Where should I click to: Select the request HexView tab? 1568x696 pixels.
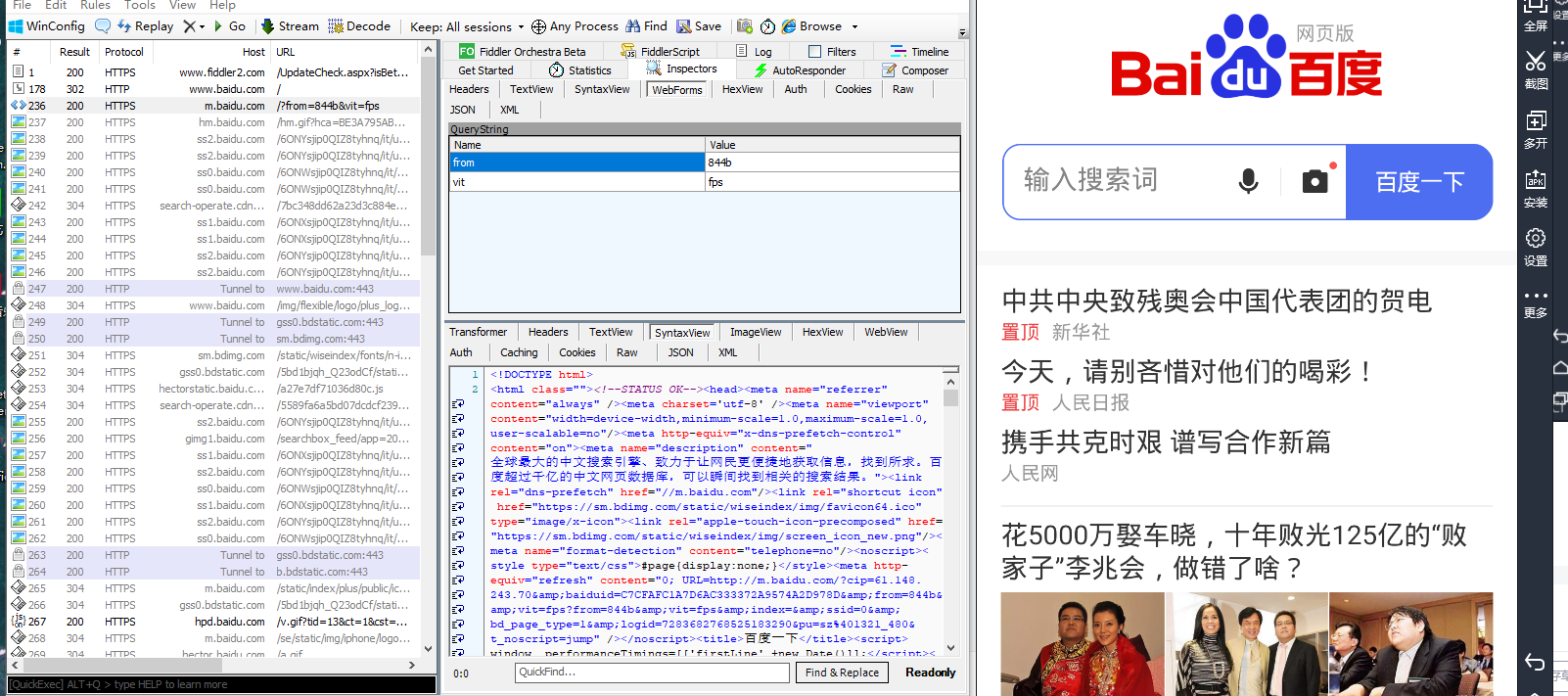(742, 89)
